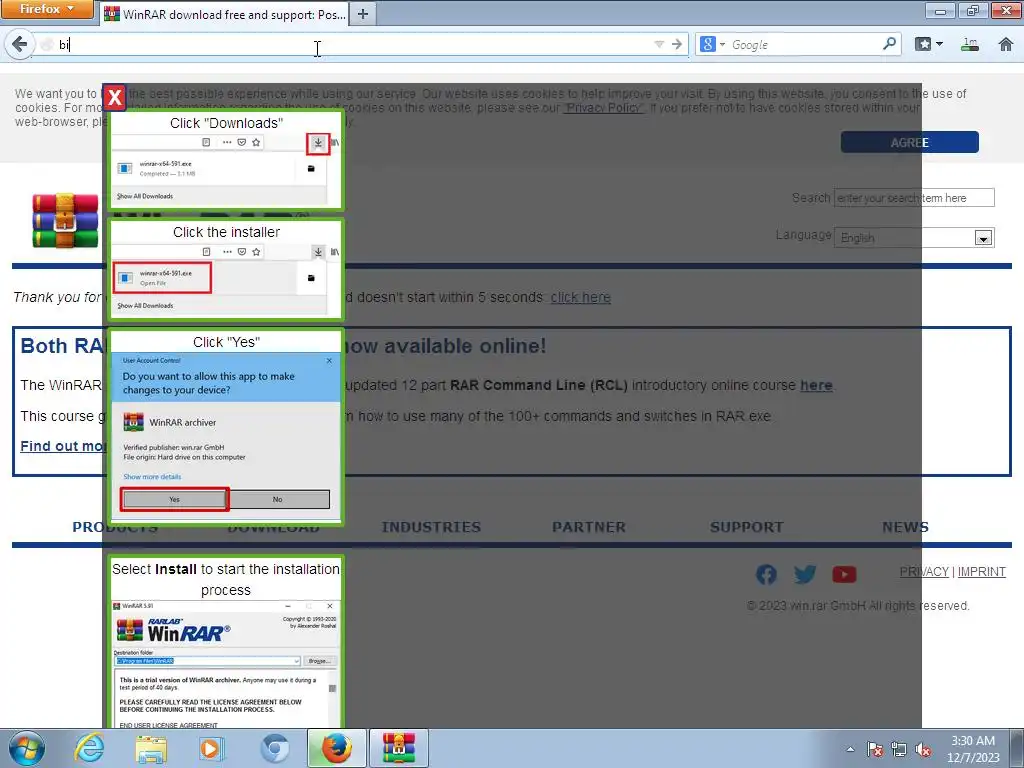1024x768 pixels.
Task: Open the RCL course 'here' link
Action: (x=816, y=385)
